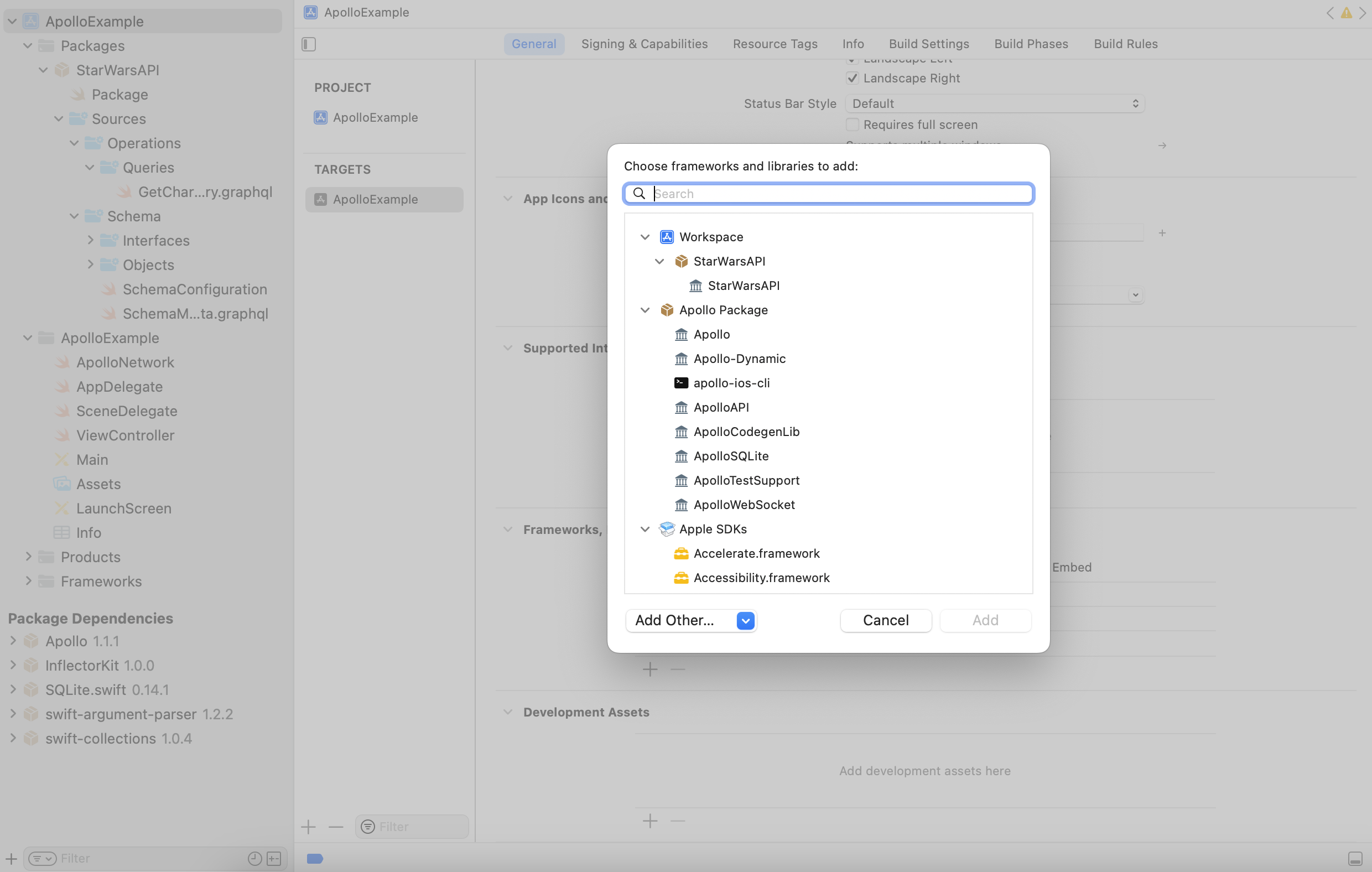Uncheck the Landscape Right checkbox

pyautogui.click(x=852, y=78)
